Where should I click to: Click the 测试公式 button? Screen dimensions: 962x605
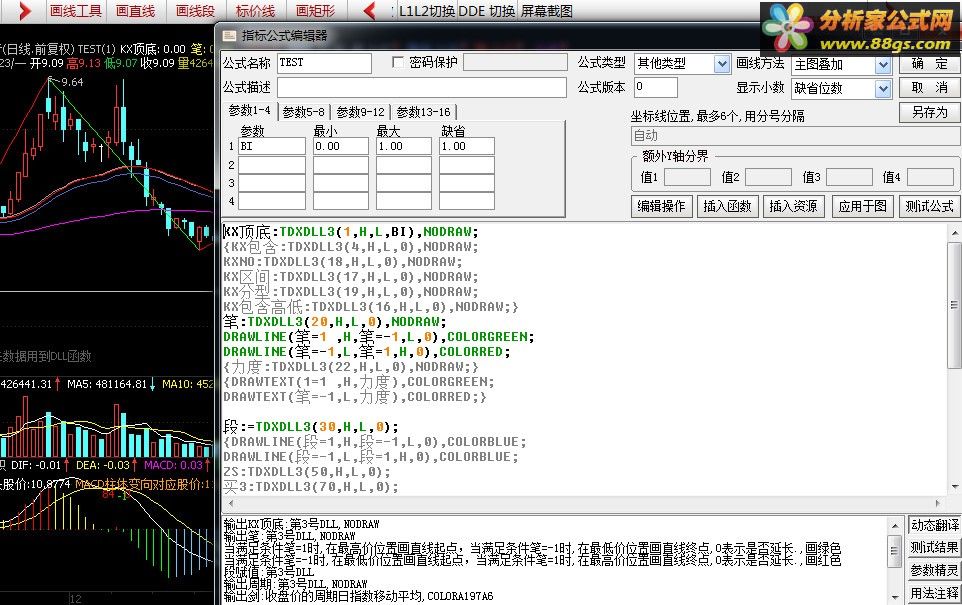coord(929,206)
